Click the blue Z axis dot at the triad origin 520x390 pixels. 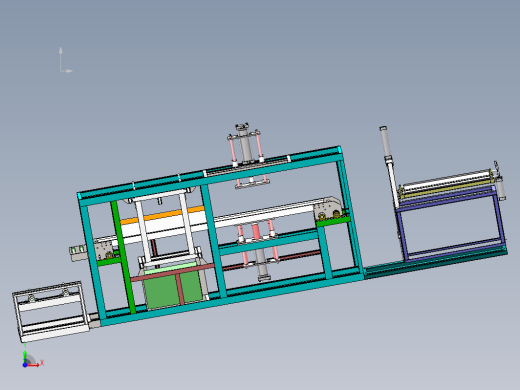25,365
